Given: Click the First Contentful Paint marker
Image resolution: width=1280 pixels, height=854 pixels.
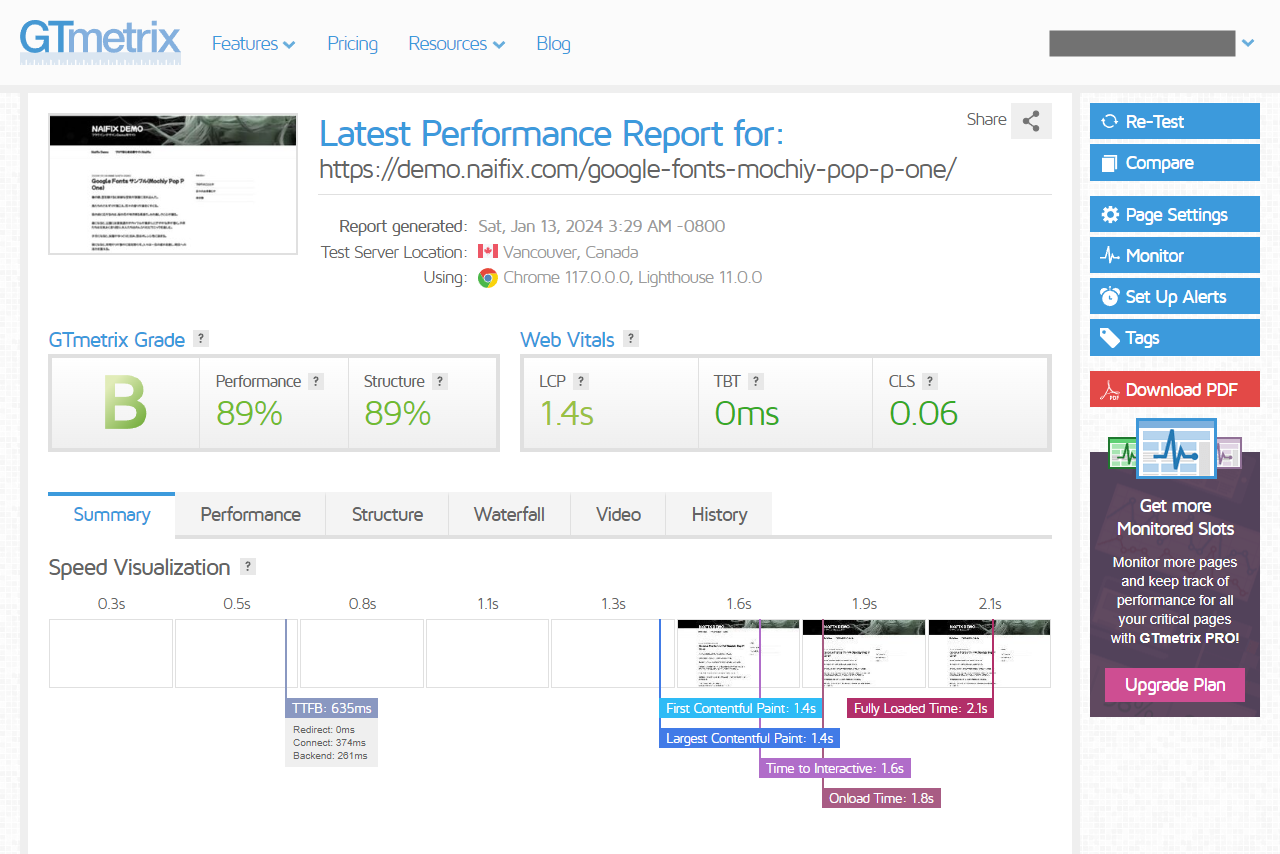Looking at the screenshot, I should [741, 708].
